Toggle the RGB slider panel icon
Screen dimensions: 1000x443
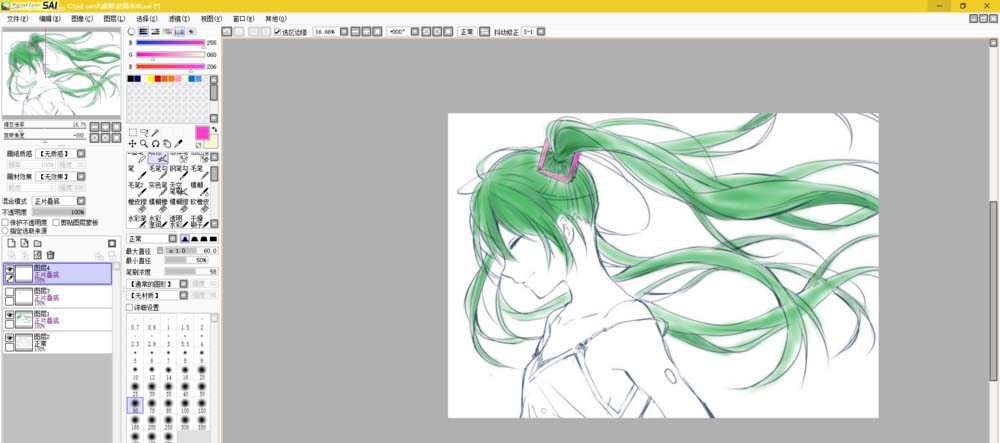143,31
